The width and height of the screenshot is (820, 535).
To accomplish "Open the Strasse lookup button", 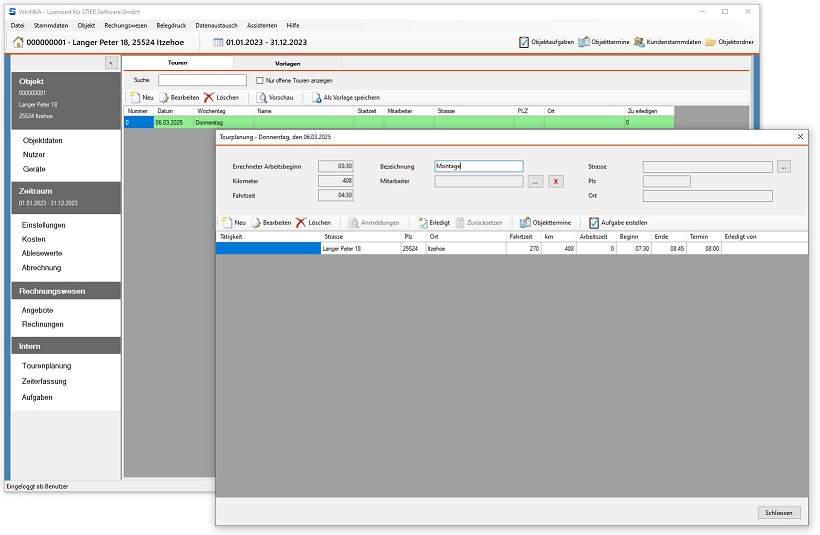I will point(784,167).
